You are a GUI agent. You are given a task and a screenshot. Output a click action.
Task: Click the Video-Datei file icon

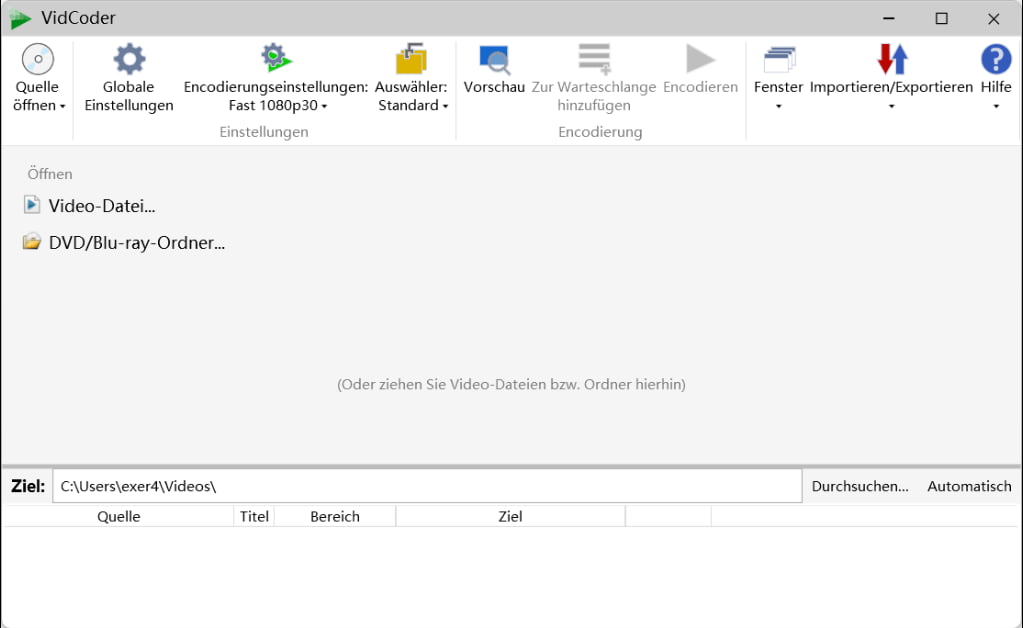[31, 205]
